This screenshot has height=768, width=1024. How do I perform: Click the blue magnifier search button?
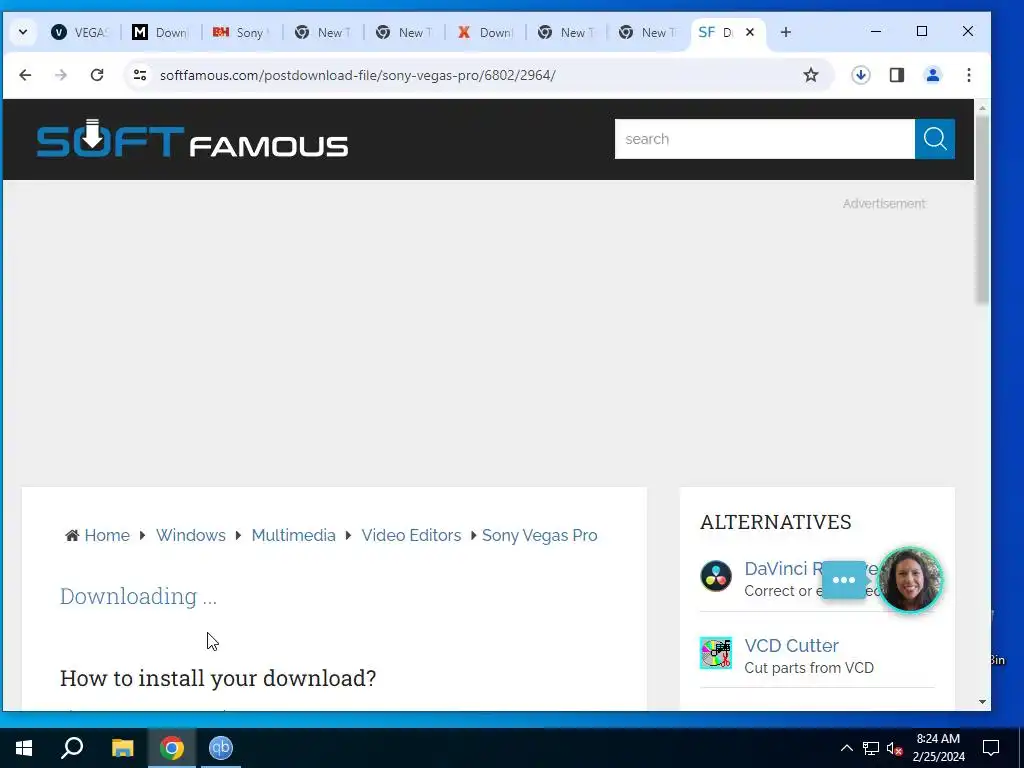click(x=935, y=138)
